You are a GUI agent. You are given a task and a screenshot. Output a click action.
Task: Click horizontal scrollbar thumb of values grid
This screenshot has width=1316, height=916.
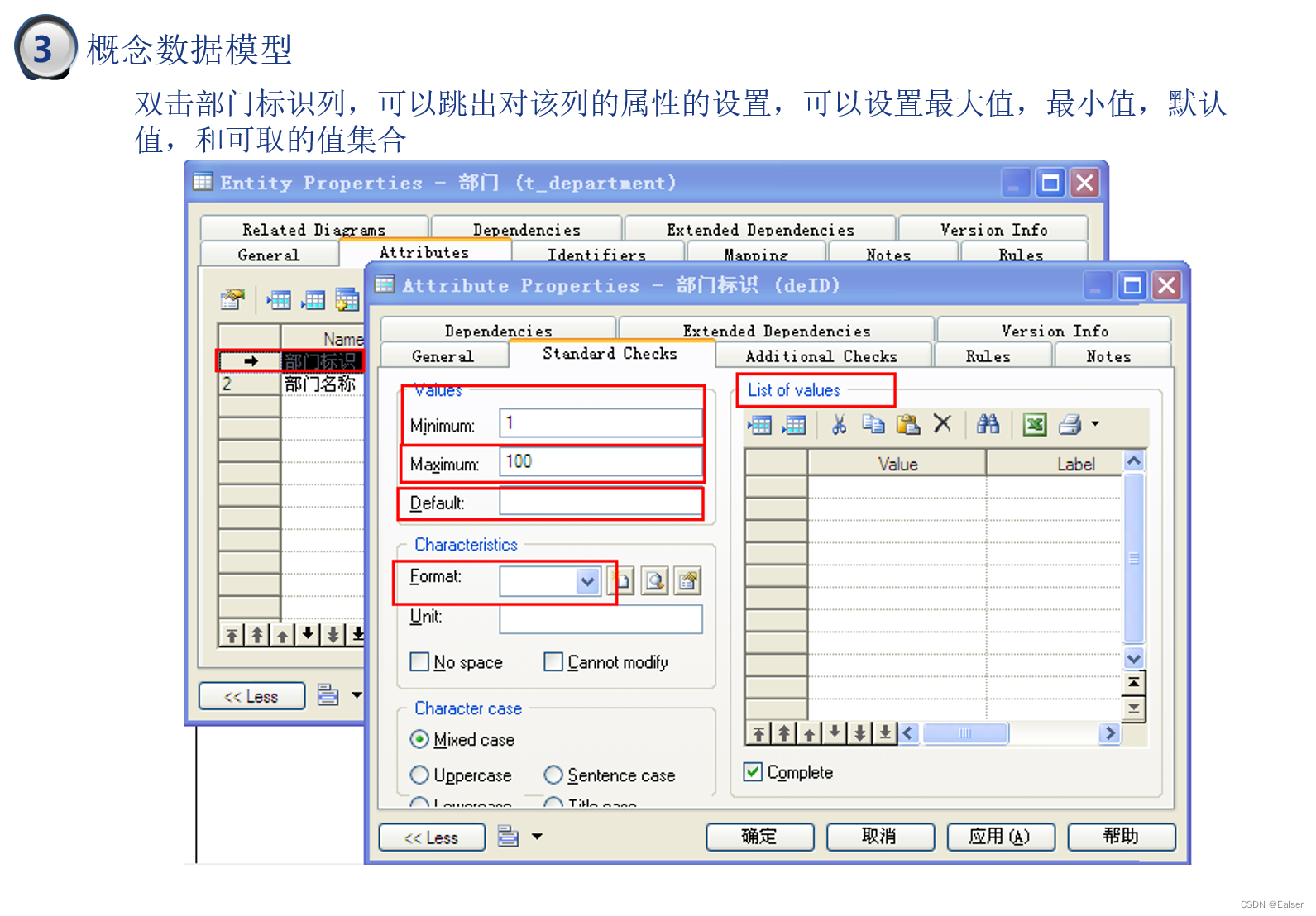[965, 733]
